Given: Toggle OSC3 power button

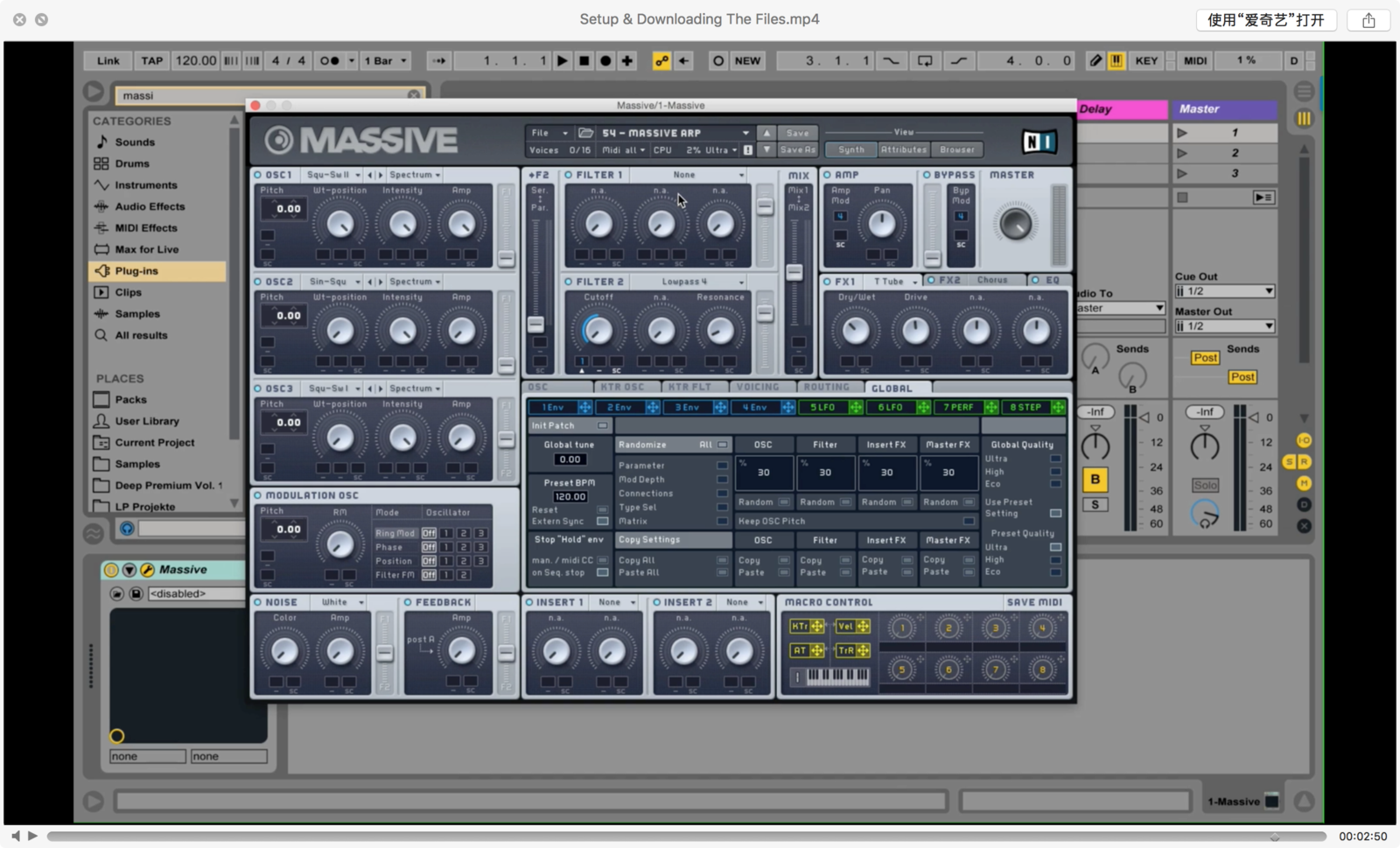Looking at the screenshot, I should pos(258,389).
